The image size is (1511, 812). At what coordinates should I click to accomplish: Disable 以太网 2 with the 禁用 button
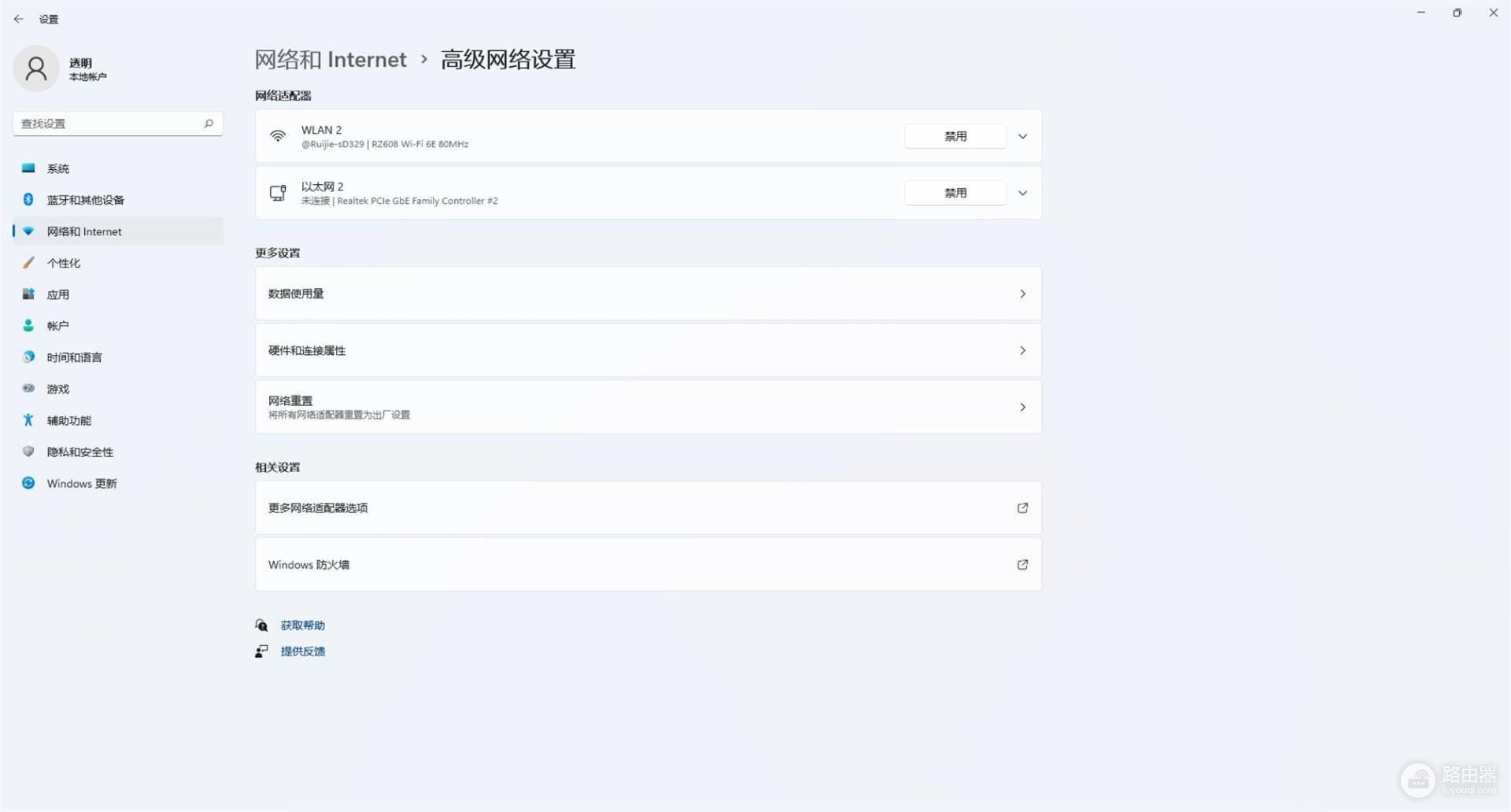click(x=955, y=193)
